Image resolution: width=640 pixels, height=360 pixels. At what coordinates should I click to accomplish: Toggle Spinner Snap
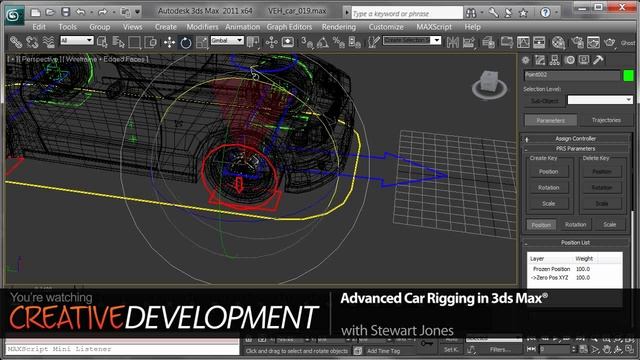[x=354, y=42]
